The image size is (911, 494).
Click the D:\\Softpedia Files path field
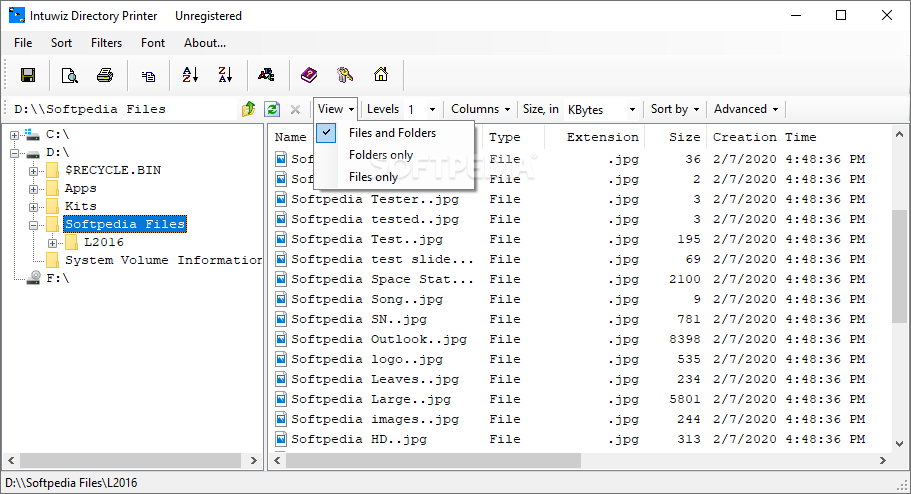(x=125, y=109)
